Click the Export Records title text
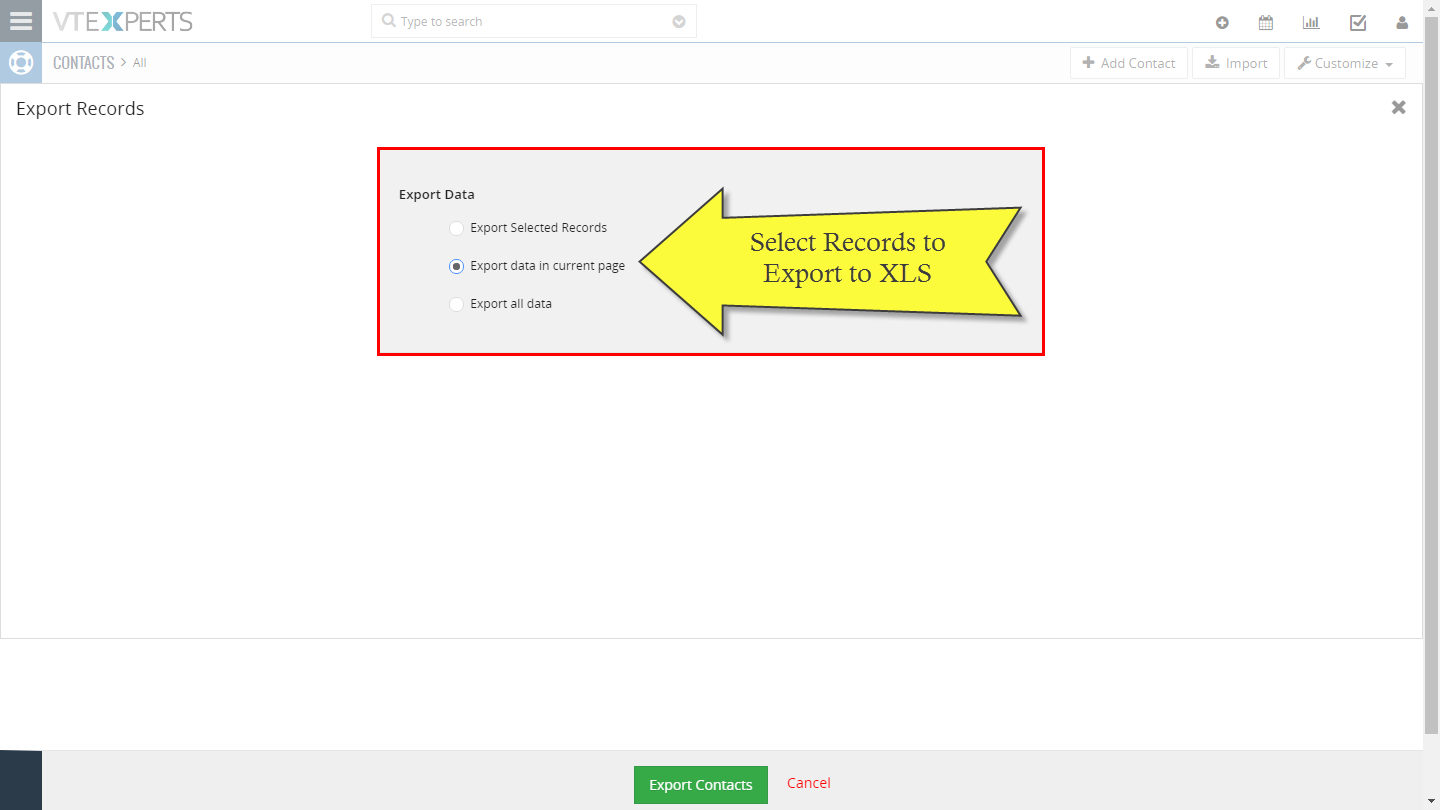 tap(80, 109)
